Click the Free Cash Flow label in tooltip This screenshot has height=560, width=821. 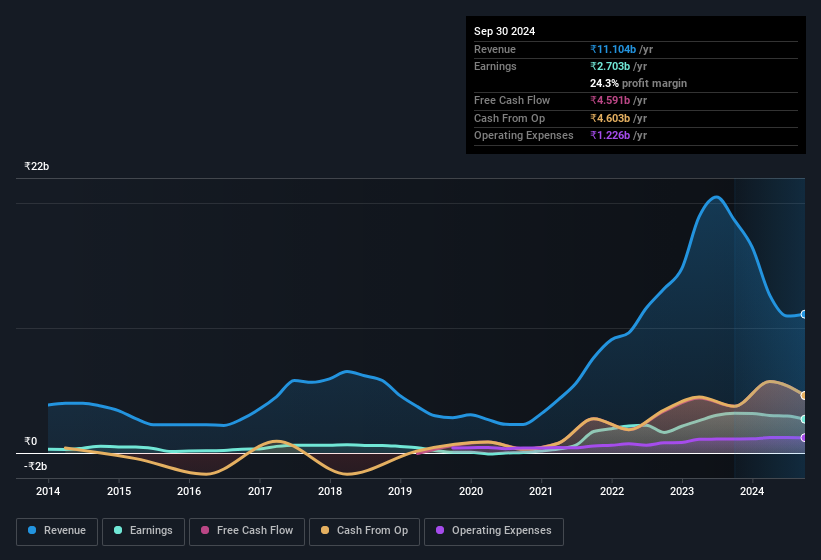(512, 100)
